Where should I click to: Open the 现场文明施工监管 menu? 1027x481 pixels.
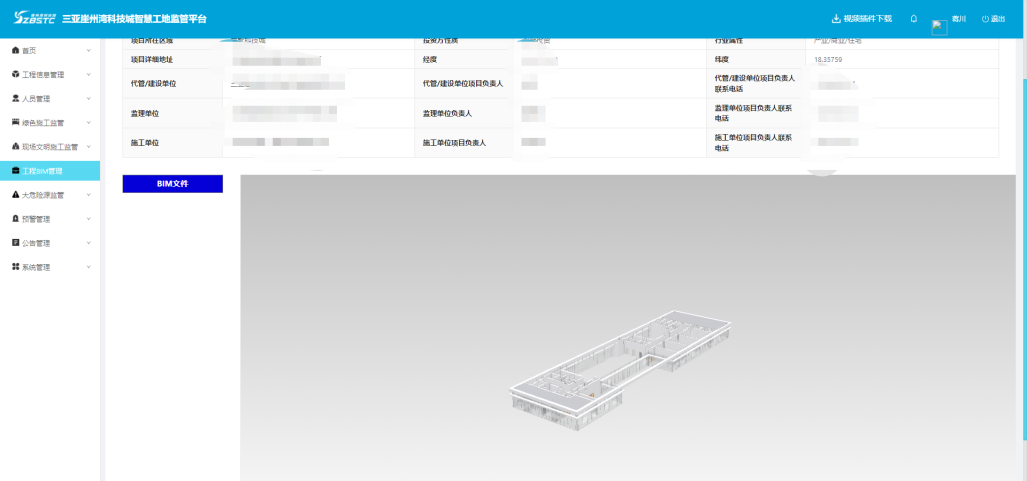pyautogui.click(x=49, y=147)
